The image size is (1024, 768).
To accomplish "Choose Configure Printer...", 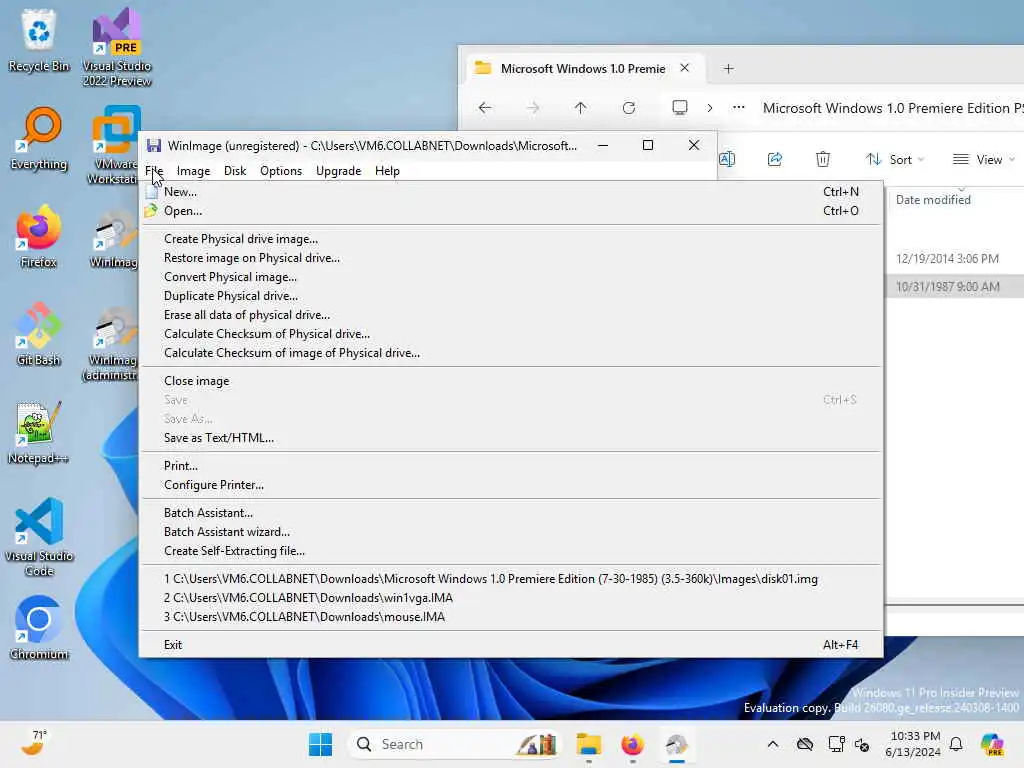I will [511, 485].
